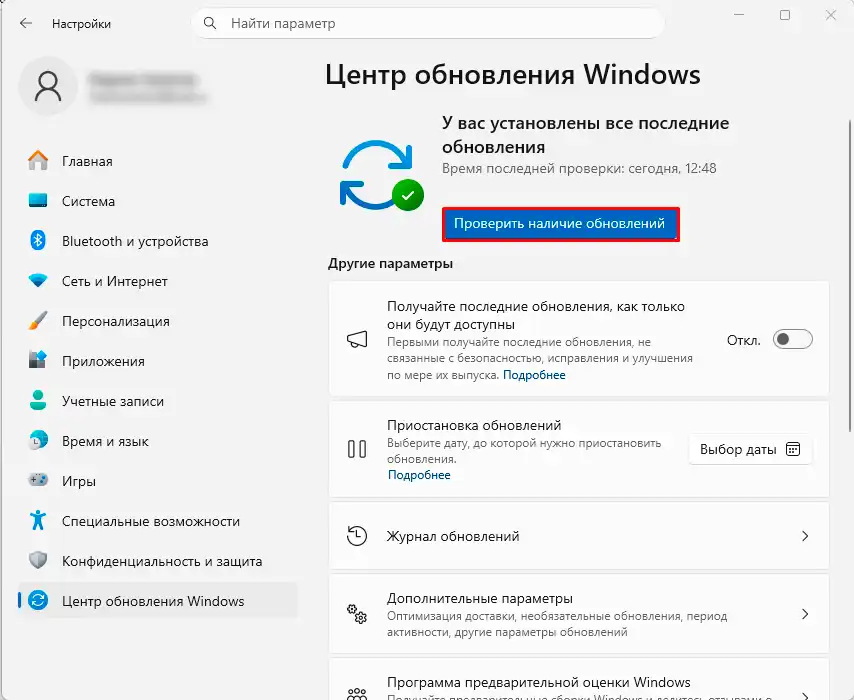Image resolution: width=854 pixels, height=700 pixels.
Task: Expand Дополнительные параметры with its chevron
Action: [805, 614]
